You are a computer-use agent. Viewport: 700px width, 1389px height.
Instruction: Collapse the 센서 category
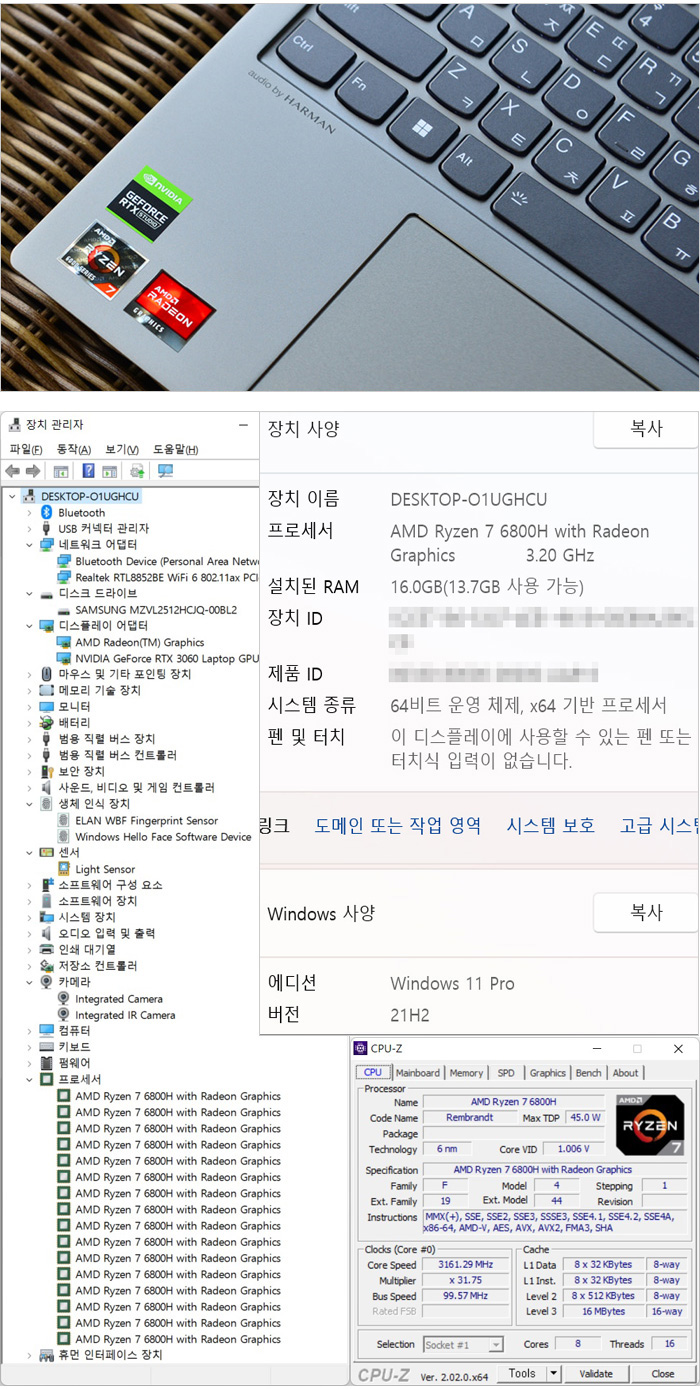[30, 852]
